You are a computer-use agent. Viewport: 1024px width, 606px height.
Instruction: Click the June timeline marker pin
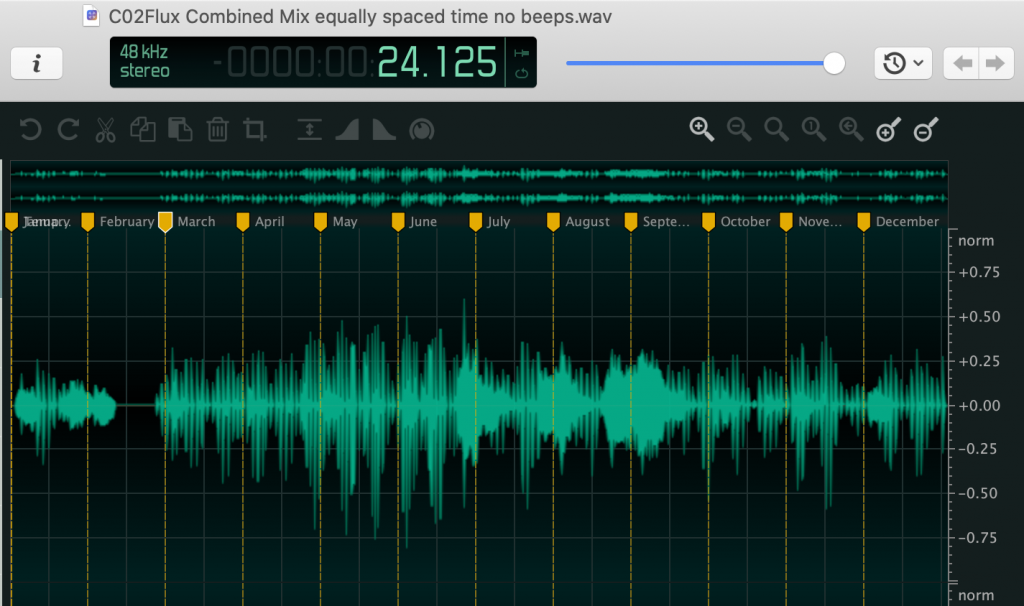(x=400, y=222)
